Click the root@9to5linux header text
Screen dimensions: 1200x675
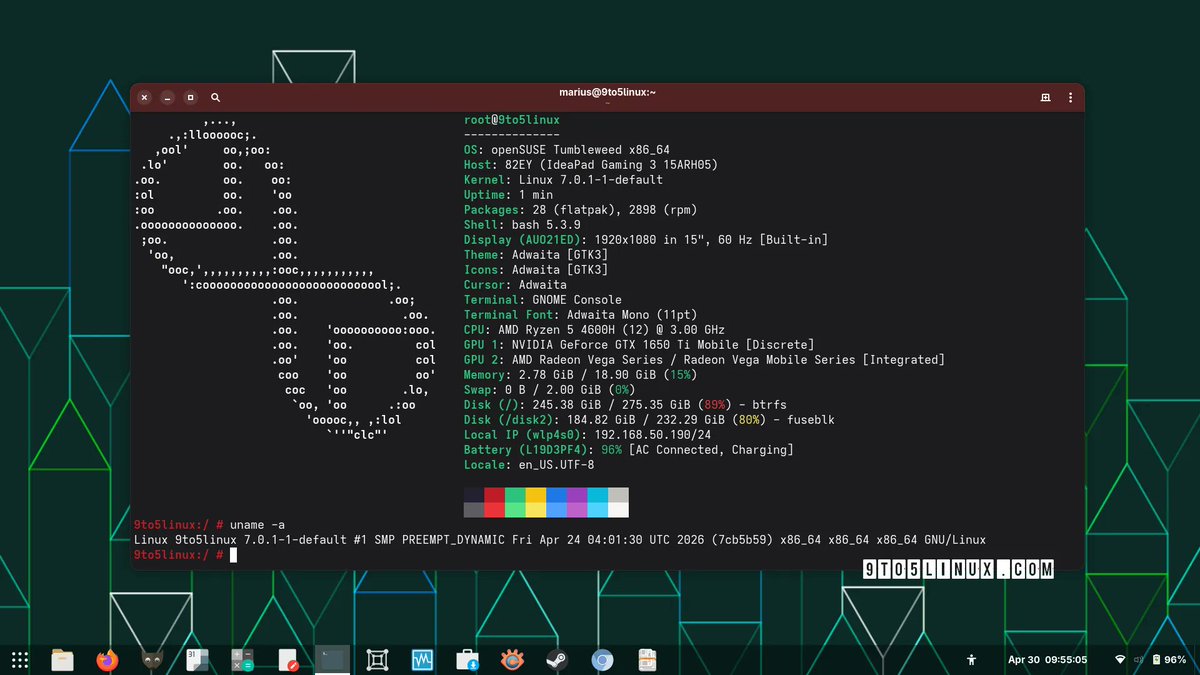[512, 120]
